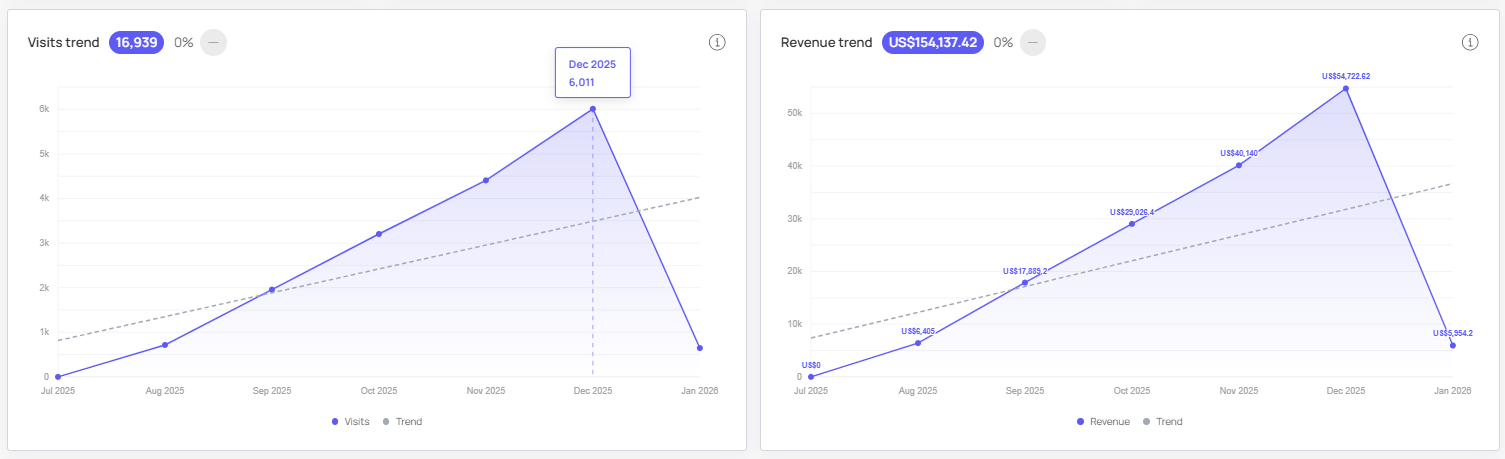Click the Nov 2025 visits data point
The height and width of the screenshot is (459, 1505).
click(486, 180)
